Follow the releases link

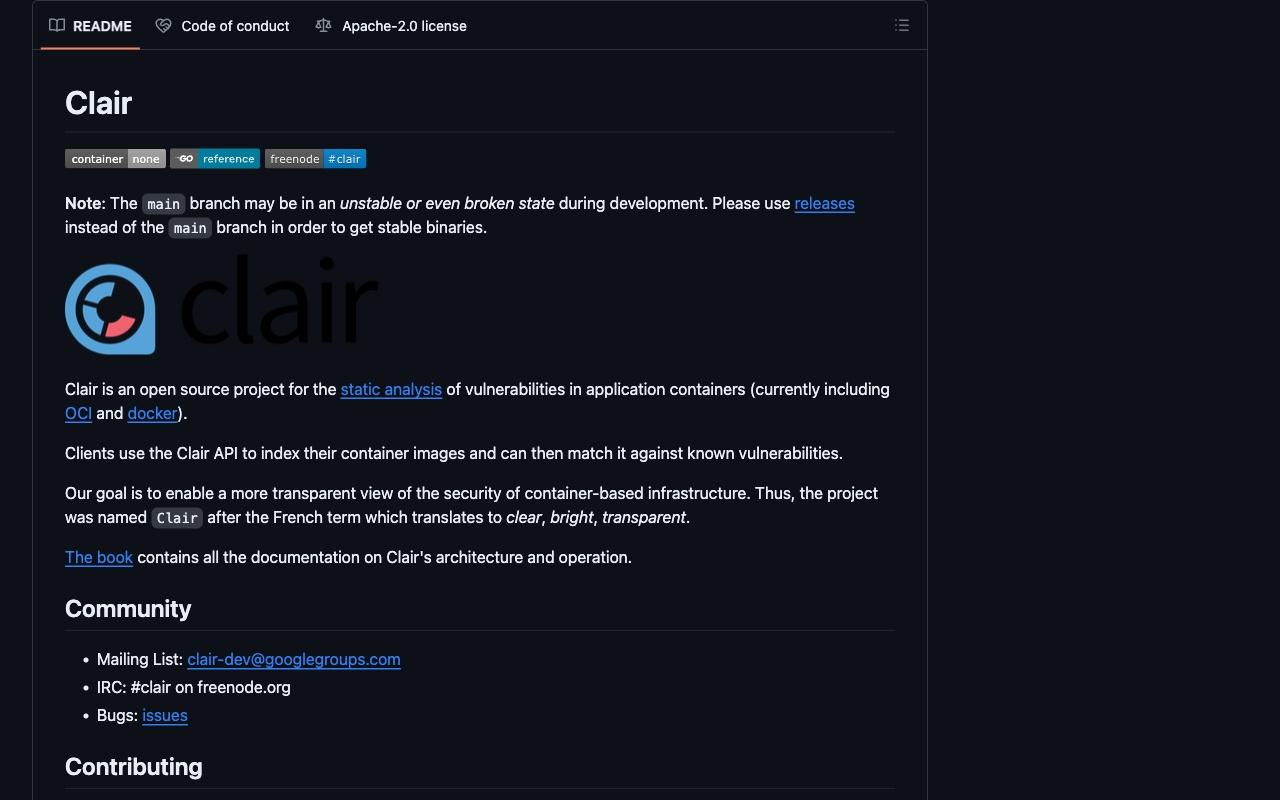[x=824, y=203]
